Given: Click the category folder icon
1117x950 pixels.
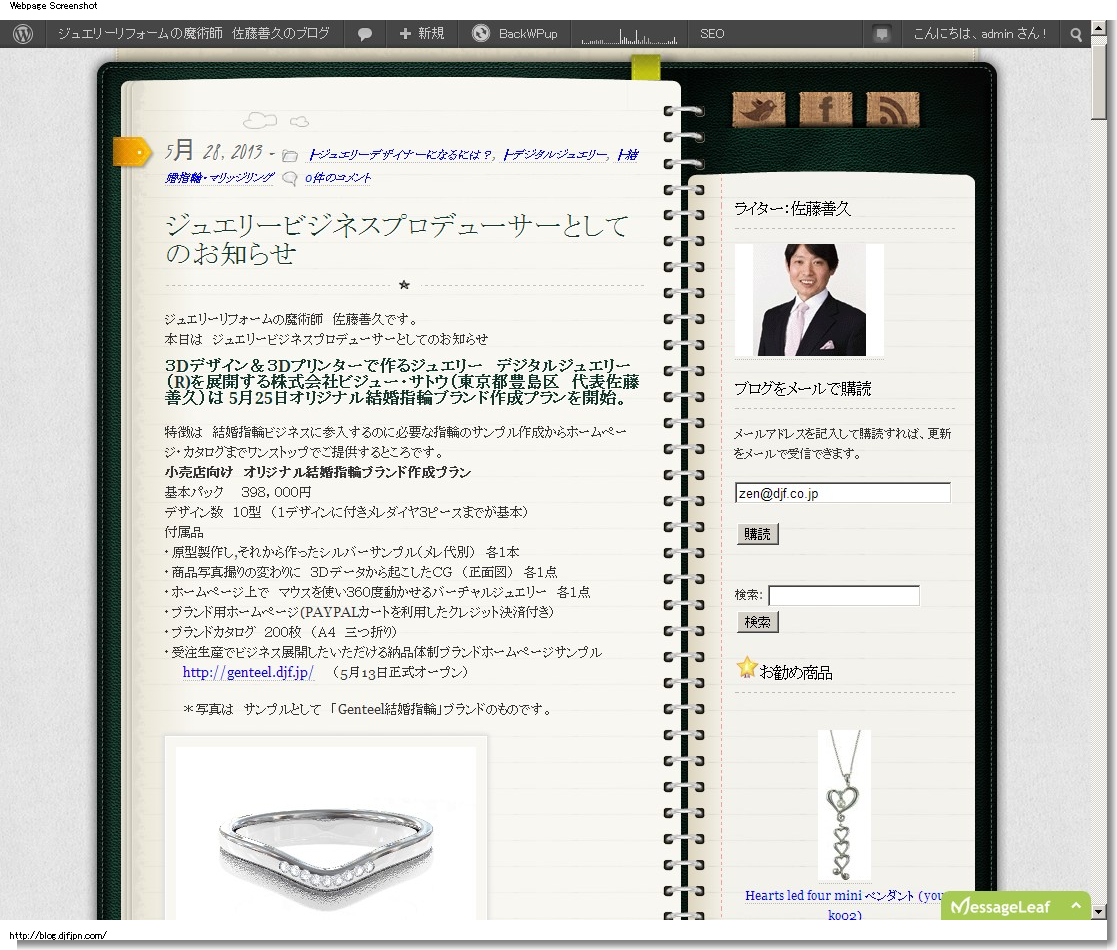Looking at the screenshot, I should click(x=290, y=155).
